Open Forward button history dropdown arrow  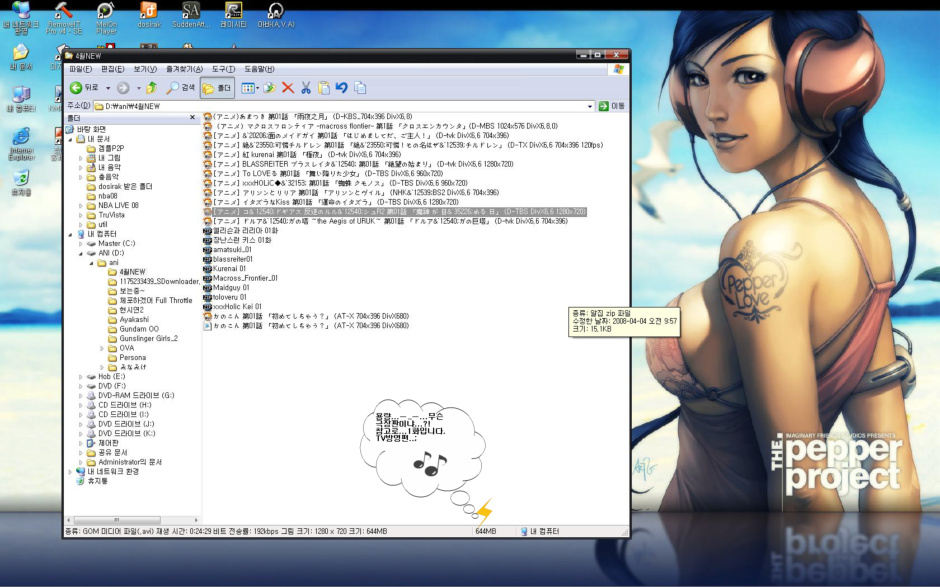click(138, 88)
